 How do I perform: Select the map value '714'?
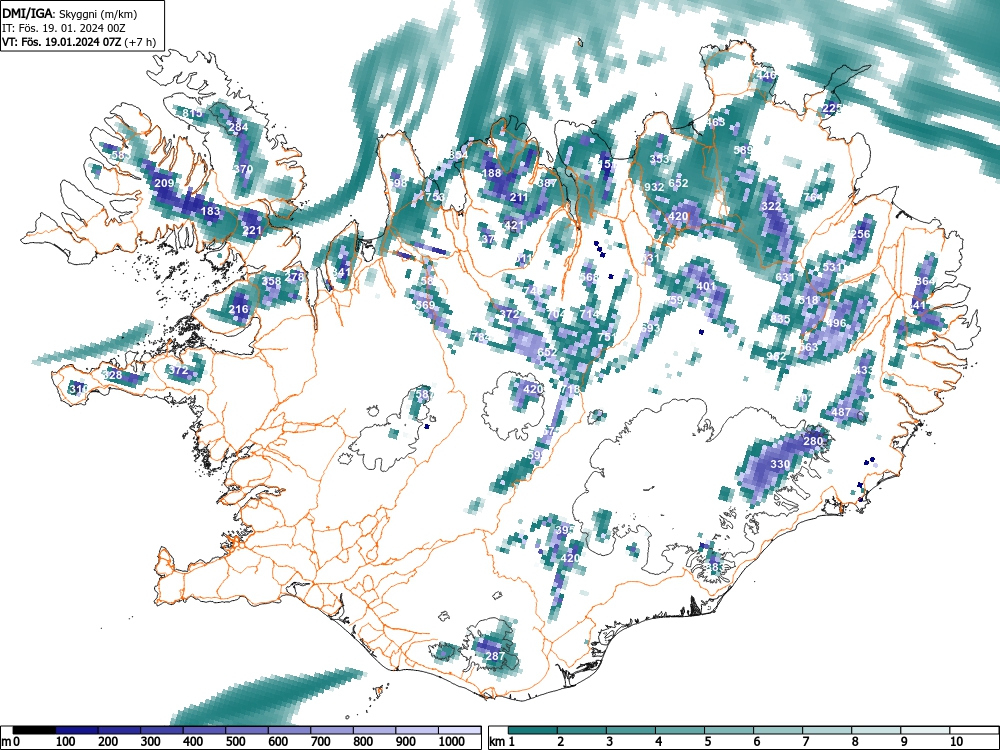[589, 314]
